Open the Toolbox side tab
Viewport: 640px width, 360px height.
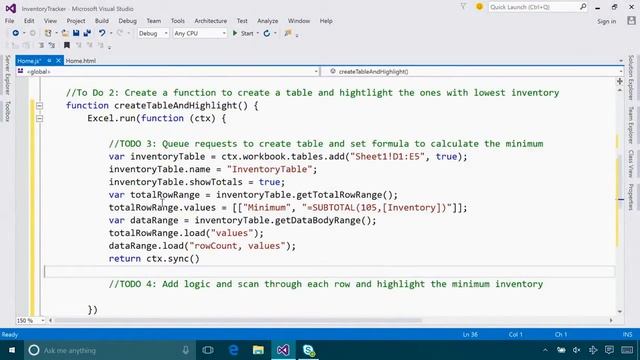(x=7, y=111)
